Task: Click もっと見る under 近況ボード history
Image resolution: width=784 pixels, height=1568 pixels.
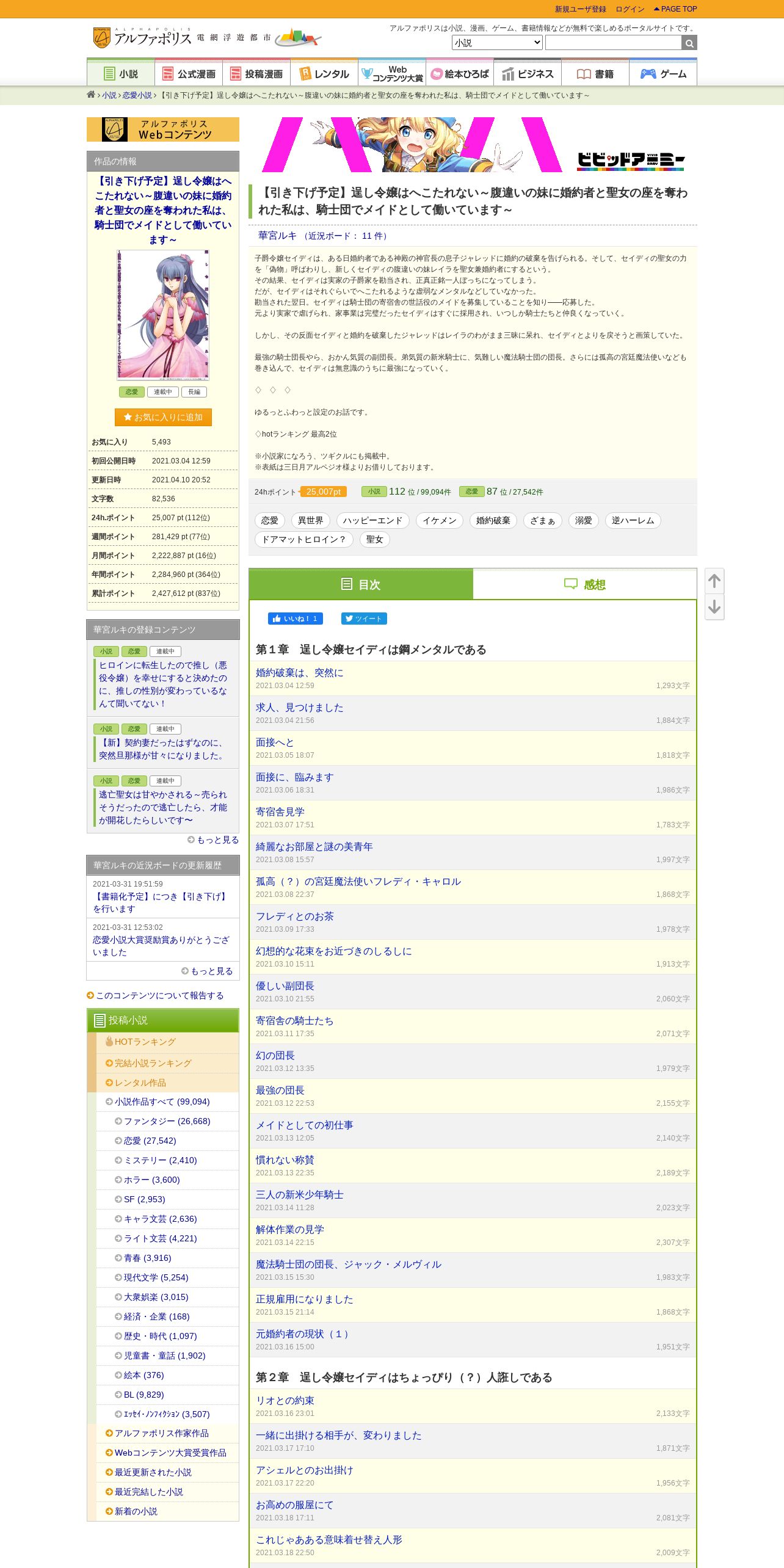Action: coord(207,971)
